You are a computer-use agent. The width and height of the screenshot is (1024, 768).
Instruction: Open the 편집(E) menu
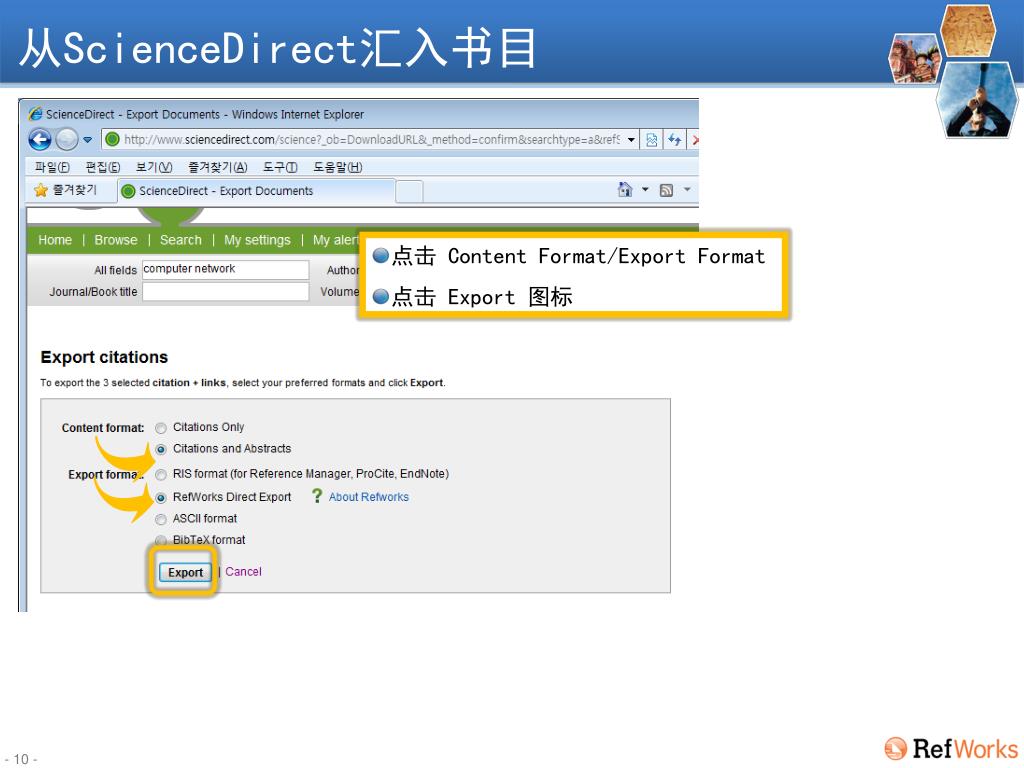tap(103, 167)
